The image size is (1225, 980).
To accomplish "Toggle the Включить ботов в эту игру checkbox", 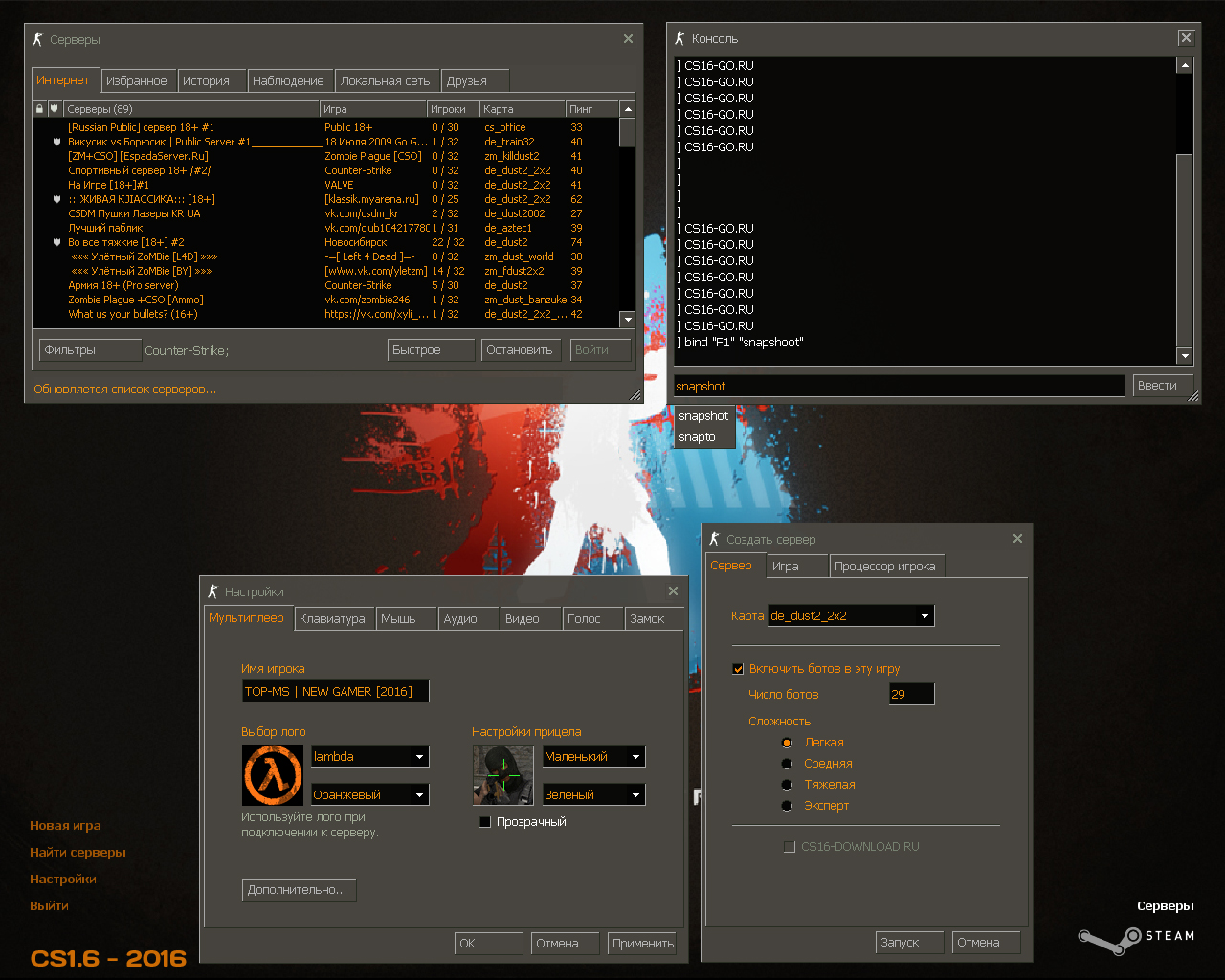I will click(738, 669).
